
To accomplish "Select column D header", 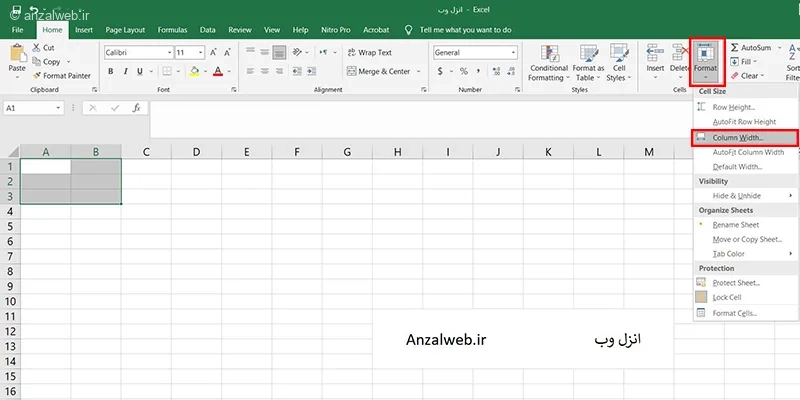I will [x=196, y=152].
